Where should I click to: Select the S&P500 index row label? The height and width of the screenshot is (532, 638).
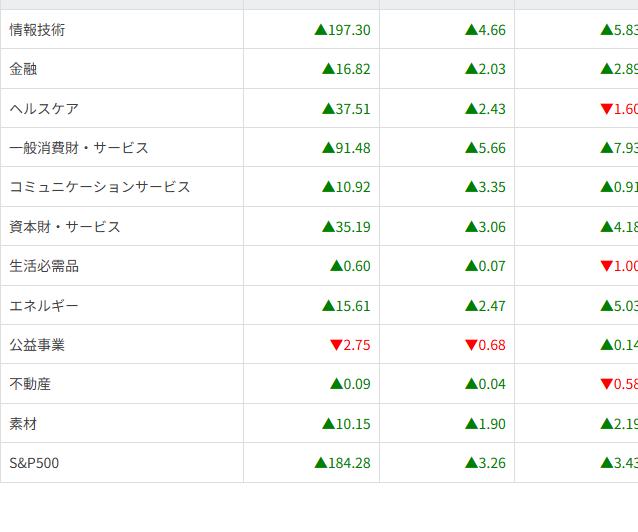pyautogui.click(x=35, y=463)
